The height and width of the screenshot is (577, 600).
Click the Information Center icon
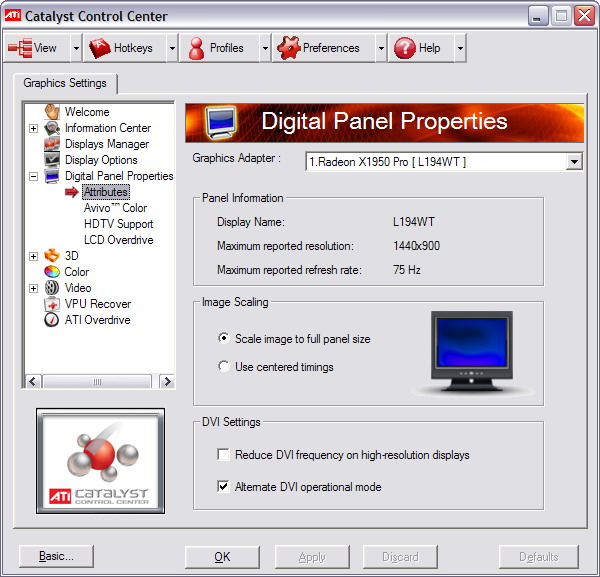[x=52, y=128]
